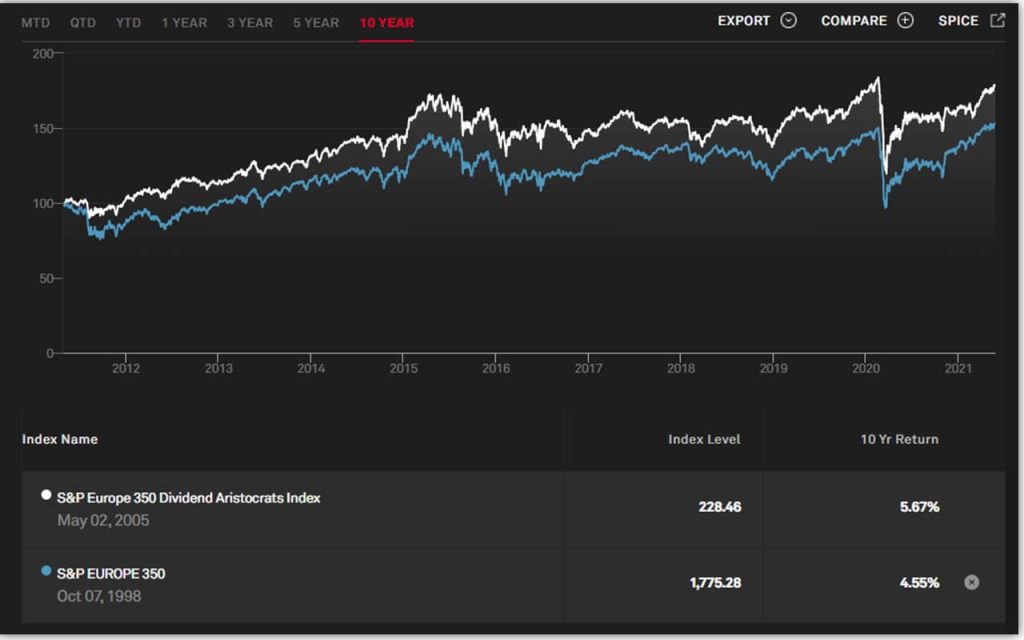Click the 2013 x-axis label
Screen dimensions: 1024x640
219,368
